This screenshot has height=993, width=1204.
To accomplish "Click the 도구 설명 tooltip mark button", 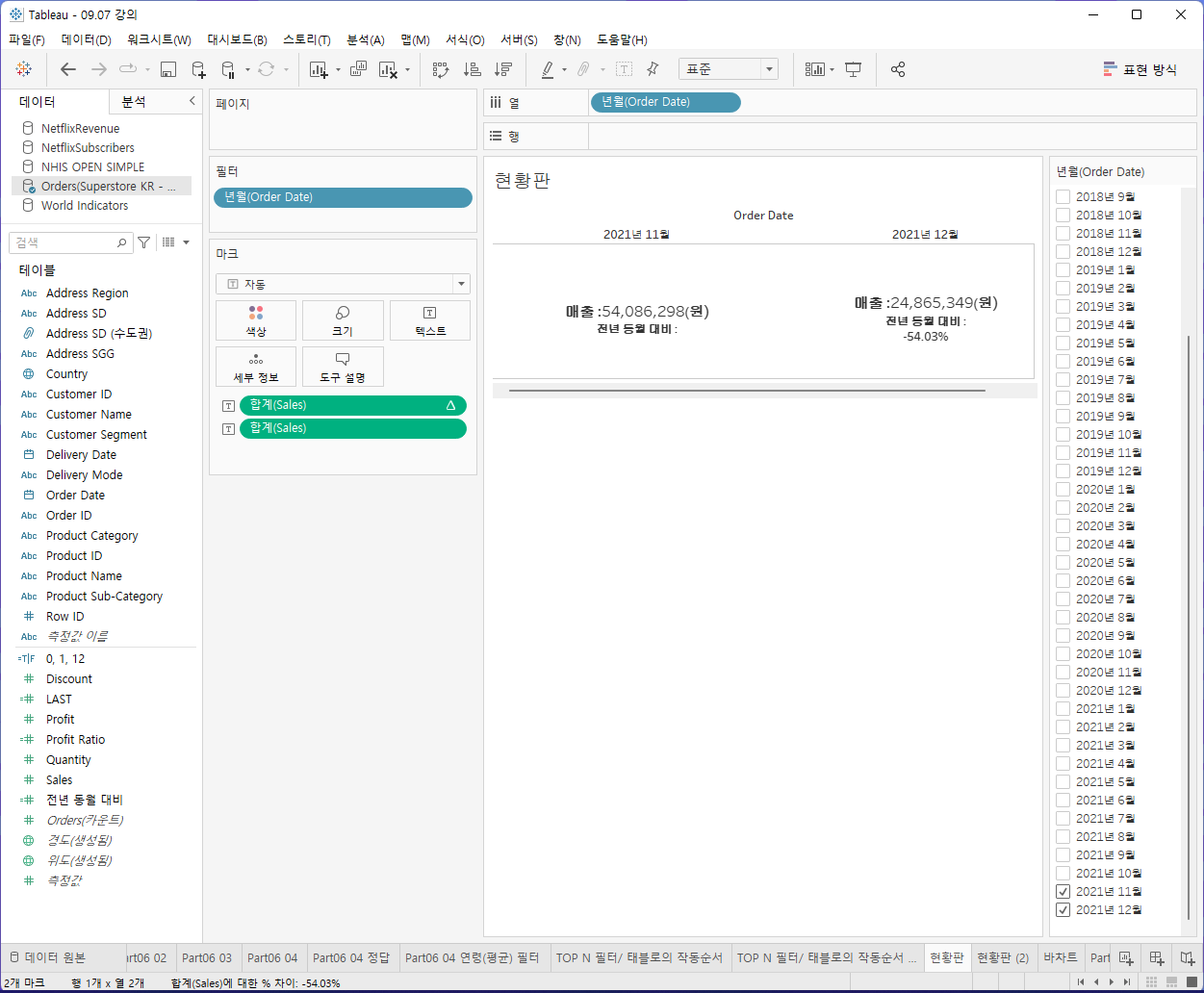I will tap(343, 367).
